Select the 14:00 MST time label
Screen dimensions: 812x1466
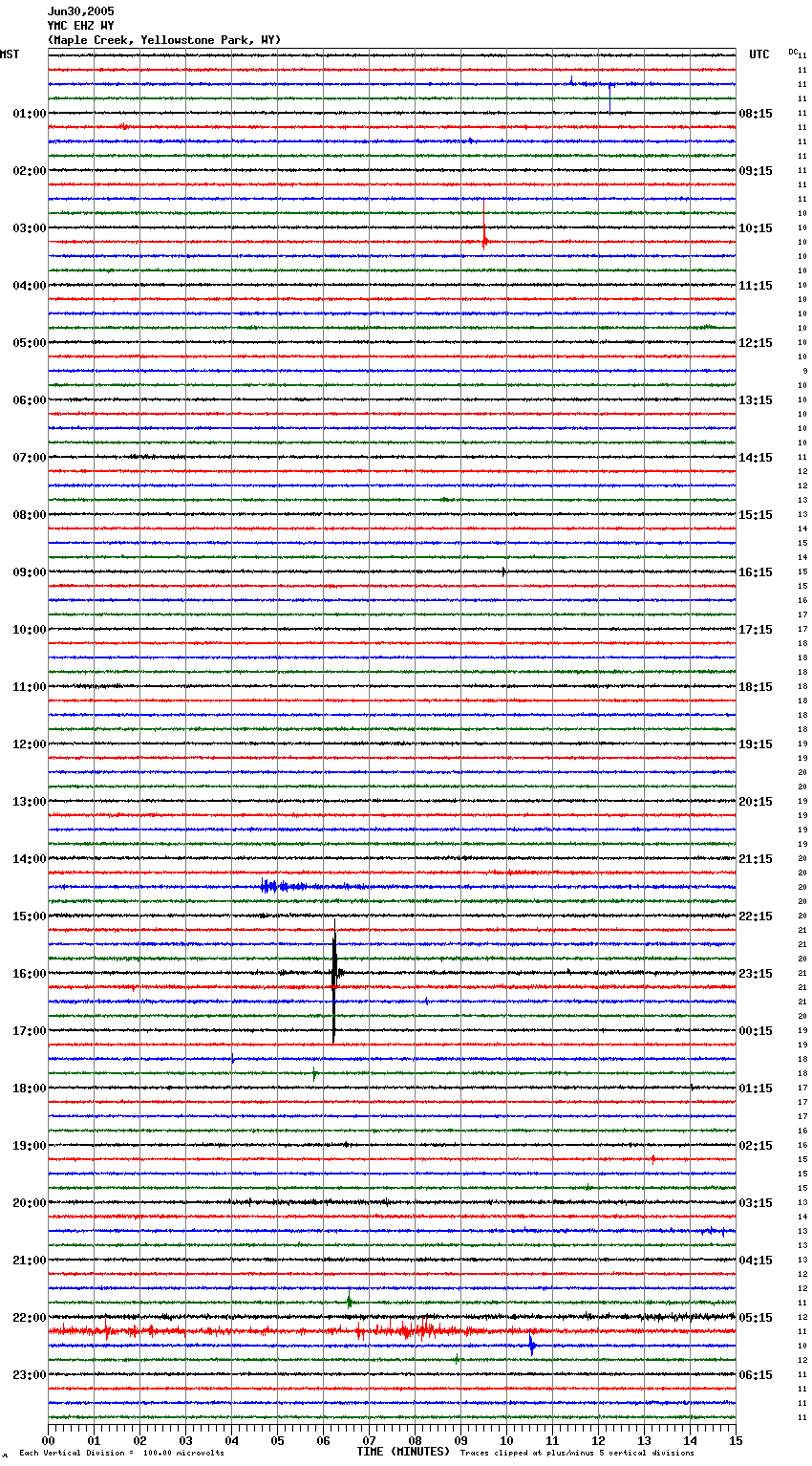tap(30, 859)
